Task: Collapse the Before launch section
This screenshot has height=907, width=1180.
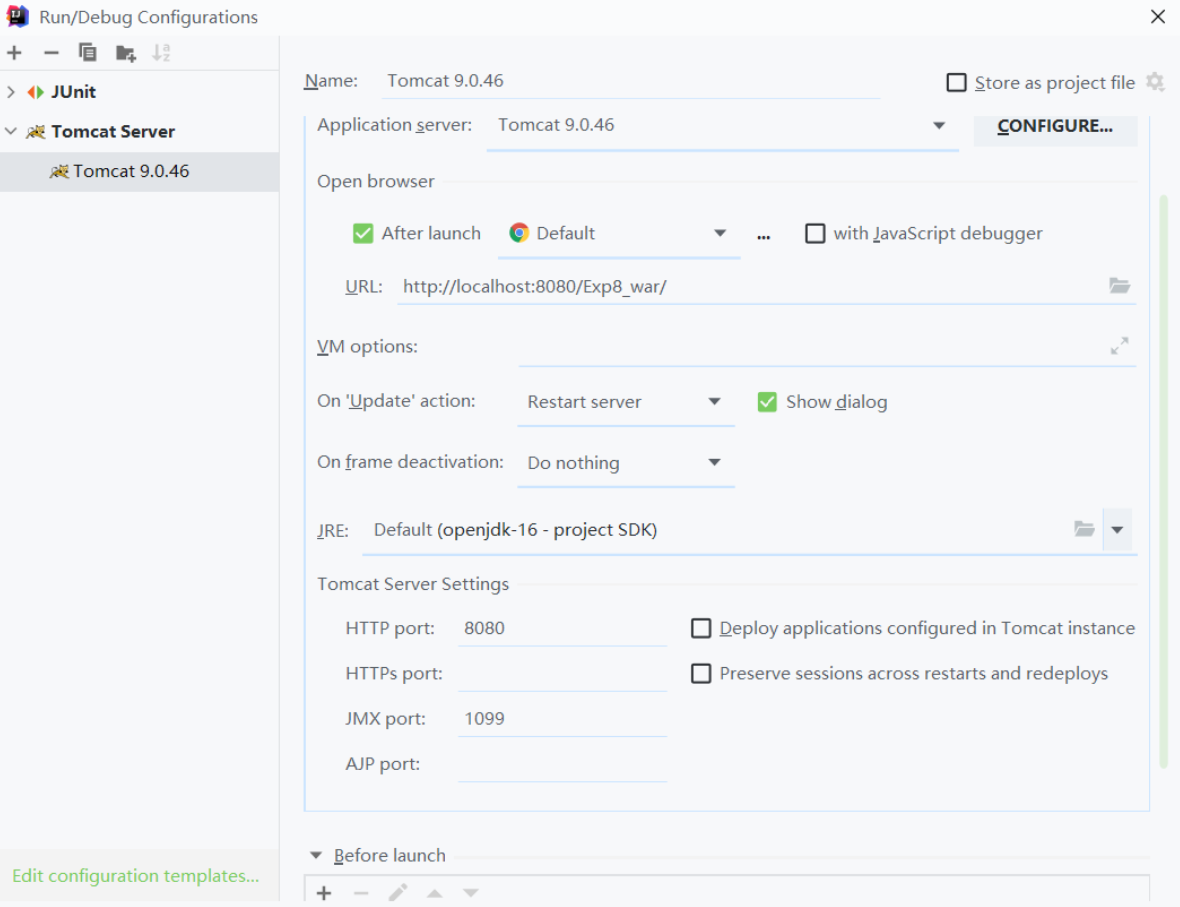Action: [x=316, y=855]
